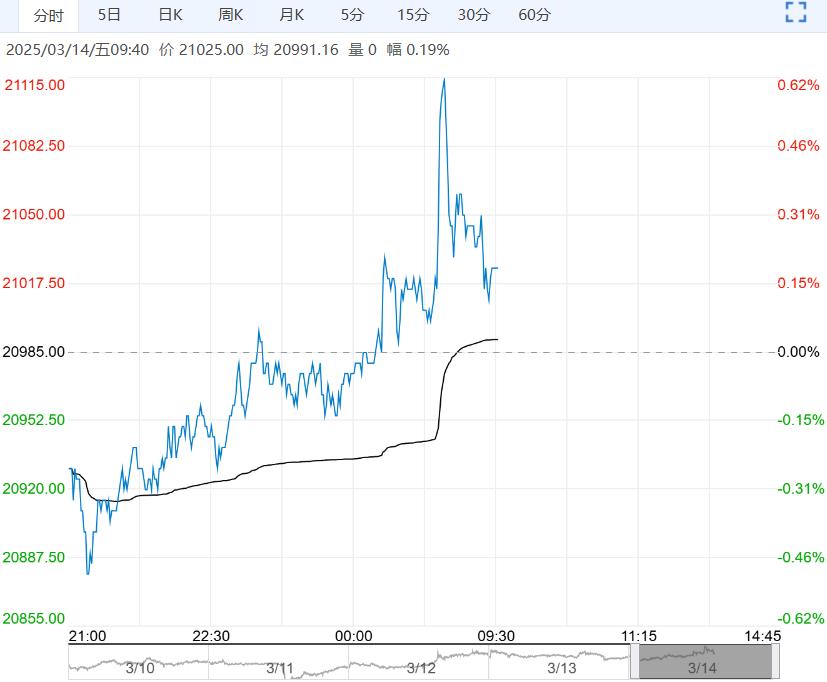Click the 21115.00 price axis label
Viewport: 827px width, 682px height.
point(35,85)
